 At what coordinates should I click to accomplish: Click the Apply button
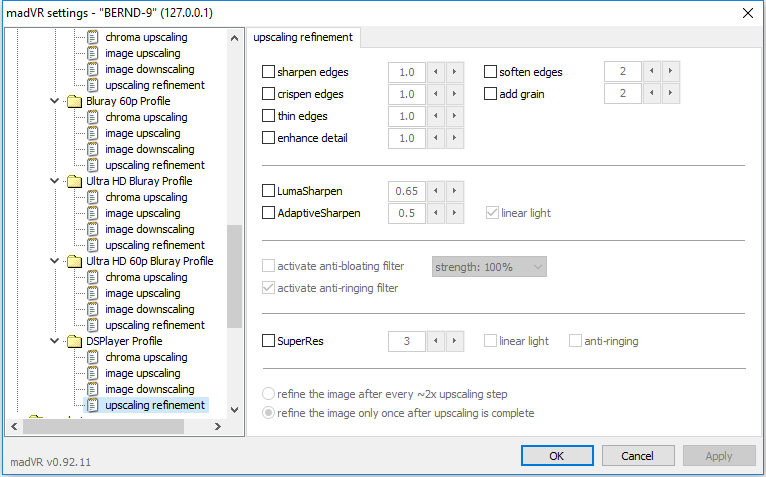pyautogui.click(x=719, y=456)
